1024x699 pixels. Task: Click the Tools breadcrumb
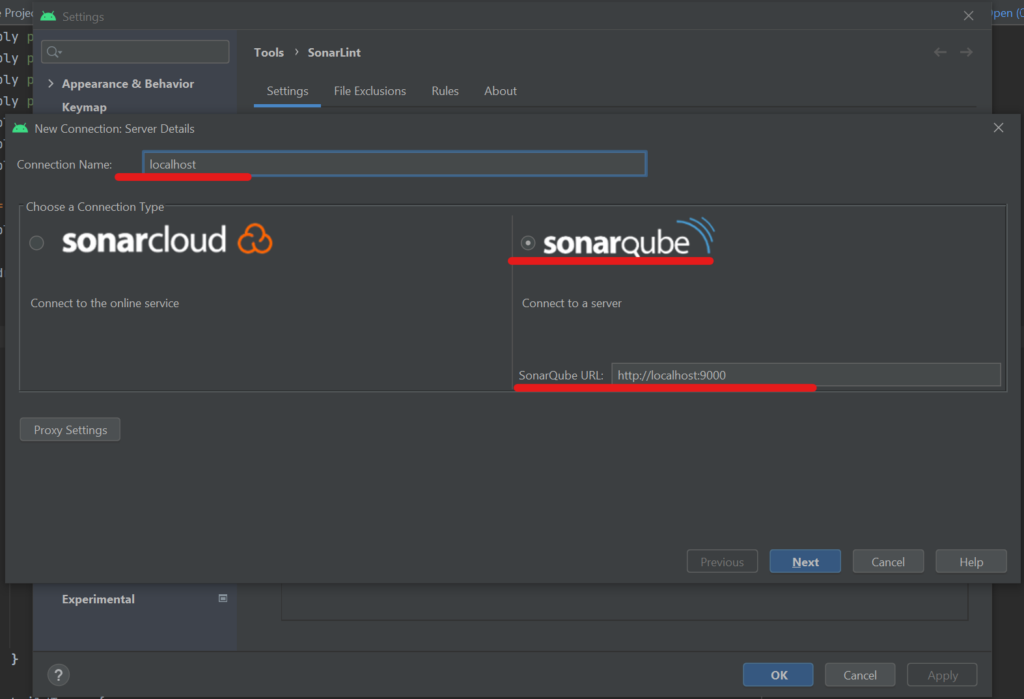tap(268, 52)
